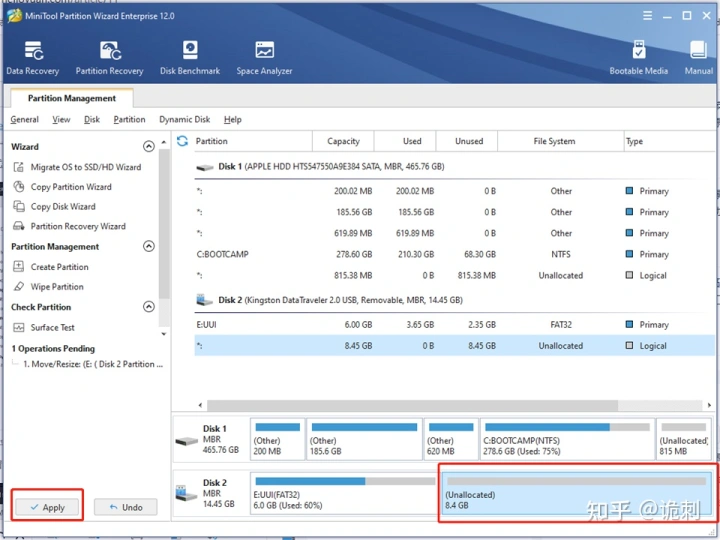Screen dimensions: 720x540
Task: Open the General menu
Action: [x=24, y=119]
